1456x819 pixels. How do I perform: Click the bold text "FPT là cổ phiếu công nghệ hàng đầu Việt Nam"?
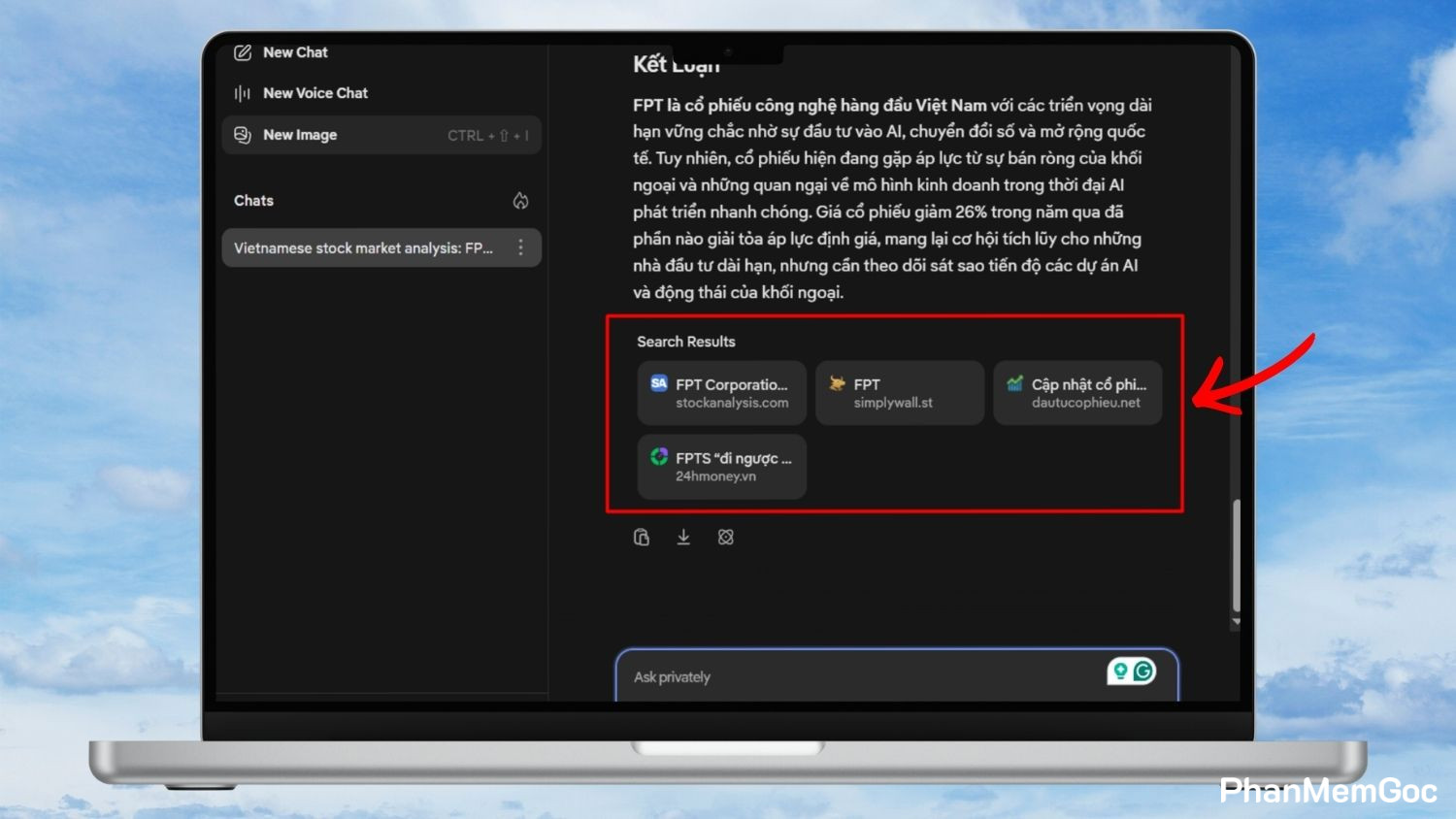[x=810, y=105]
